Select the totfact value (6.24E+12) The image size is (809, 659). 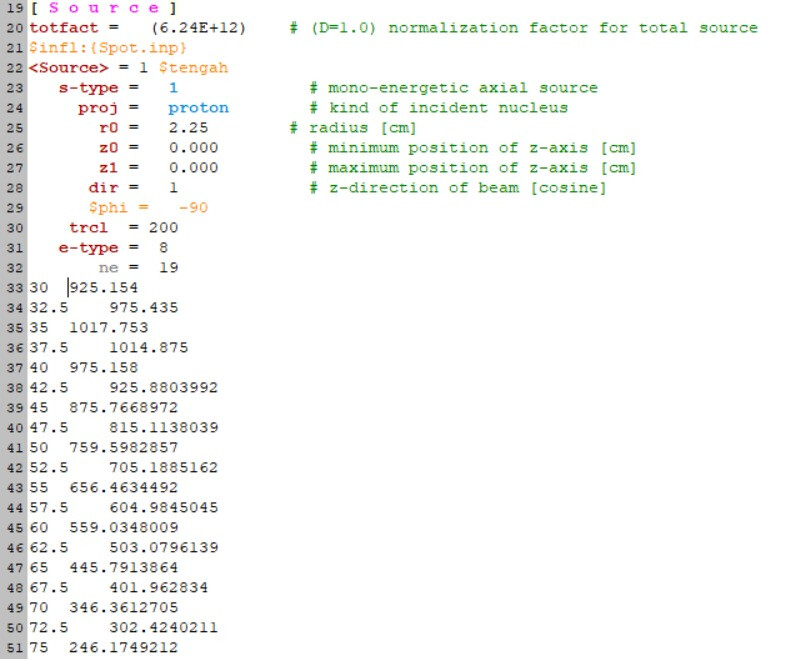coord(199,28)
